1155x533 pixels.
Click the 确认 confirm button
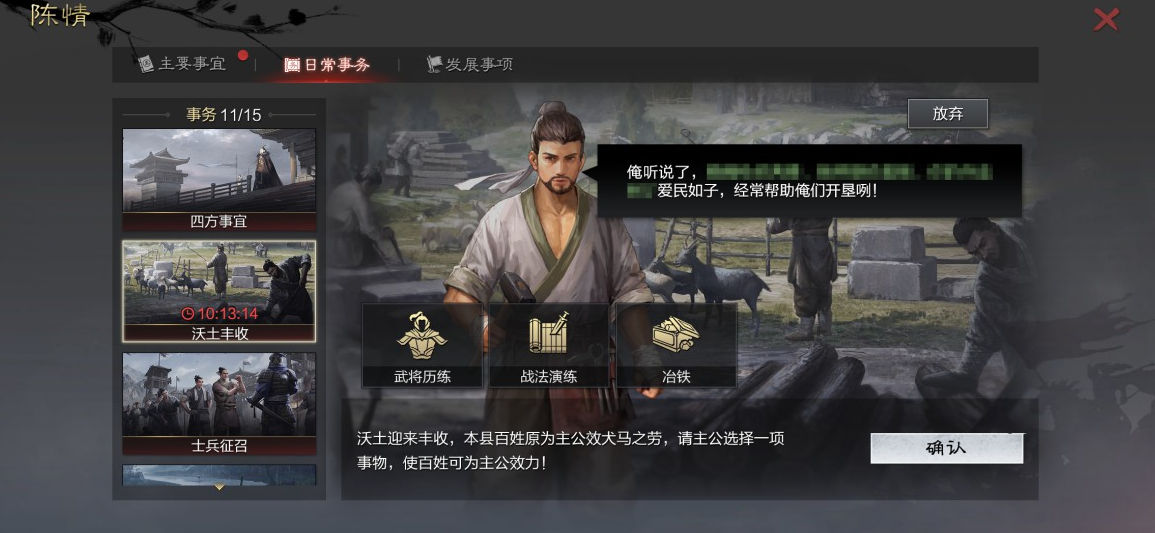pyautogui.click(x=947, y=448)
